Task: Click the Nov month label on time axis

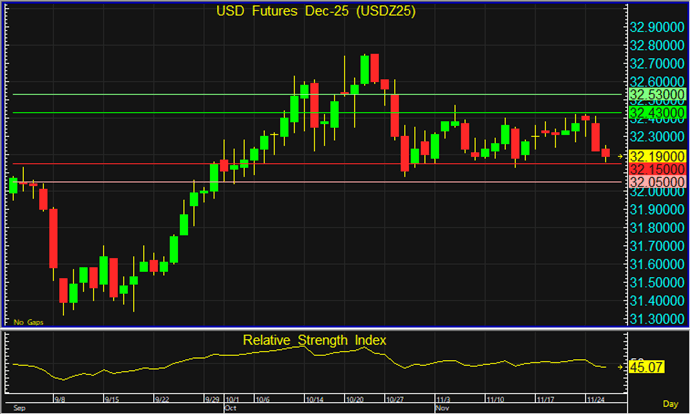Action: [441, 408]
